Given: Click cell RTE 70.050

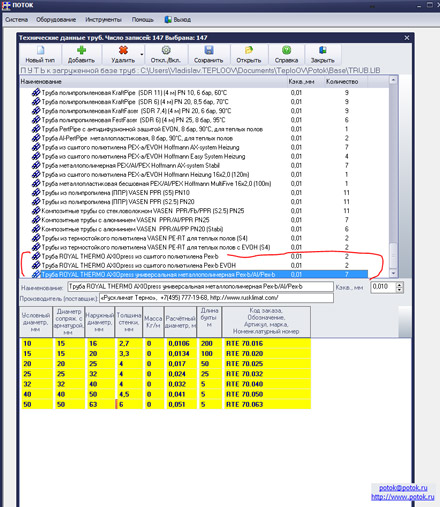Looking at the screenshot, I should (x=267, y=394).
